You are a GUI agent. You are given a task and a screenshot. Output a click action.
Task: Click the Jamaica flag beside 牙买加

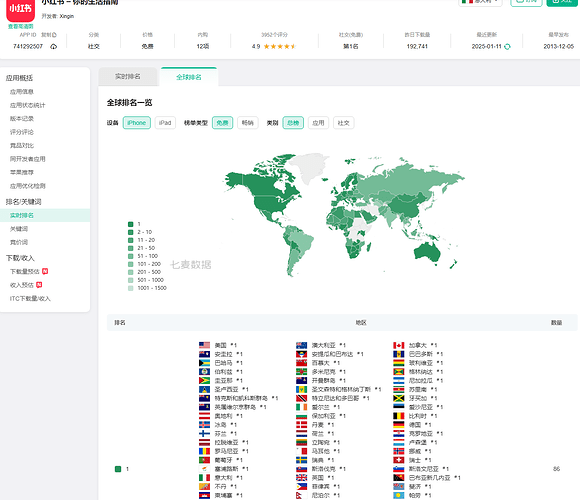pyautogui.click(x=398, y=398)
